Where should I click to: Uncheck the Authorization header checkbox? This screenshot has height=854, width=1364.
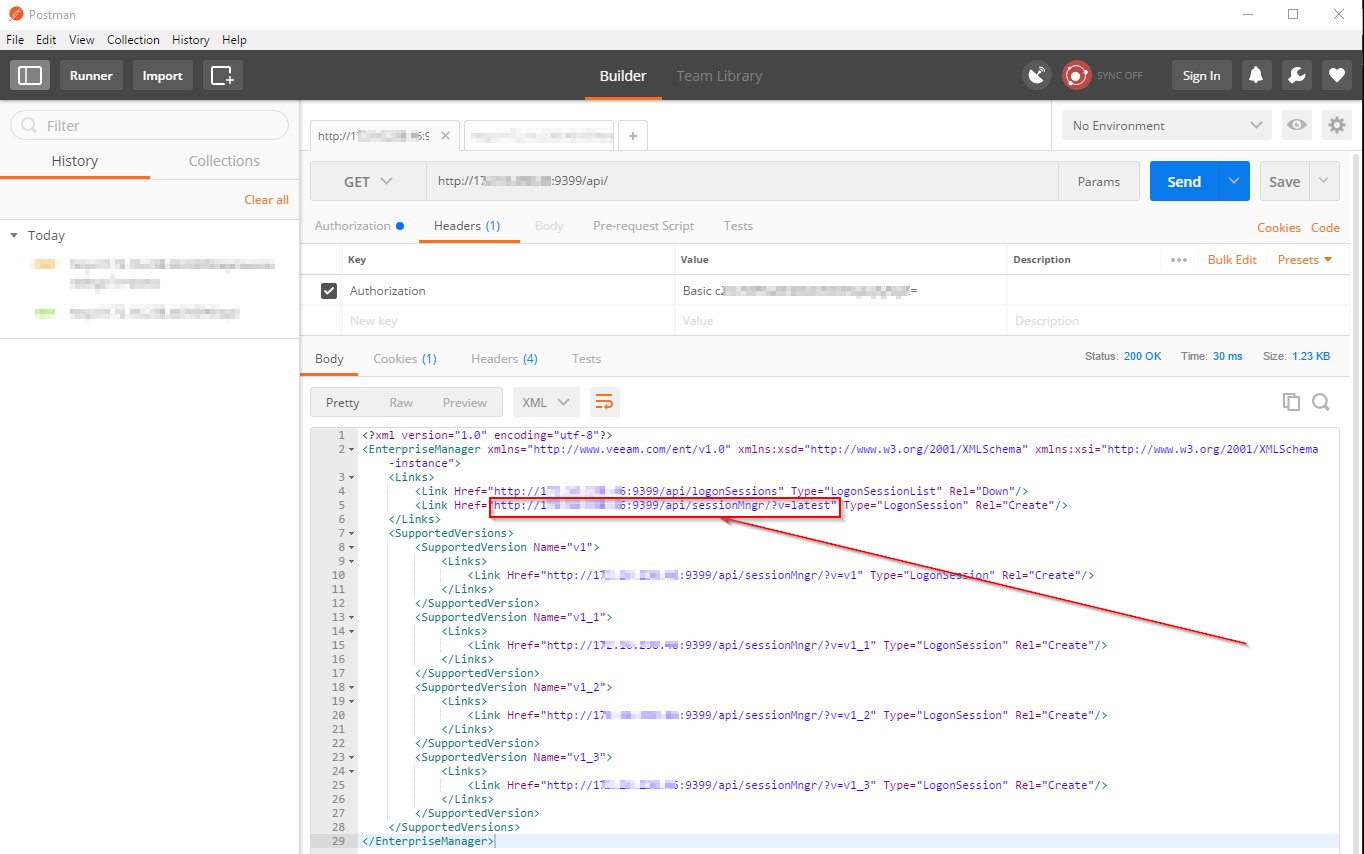(x=328, y=291)
